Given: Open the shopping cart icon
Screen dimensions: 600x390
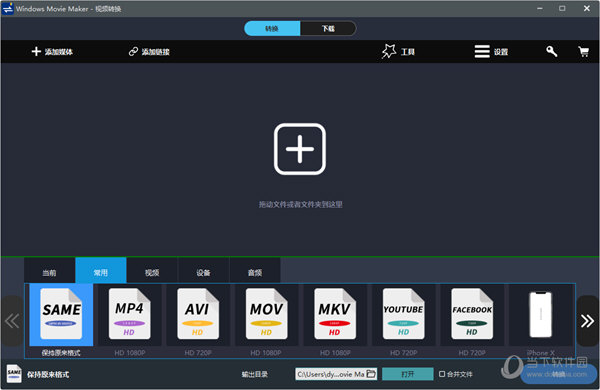Looking at the screenshot, I should click(x=584, y=51).
